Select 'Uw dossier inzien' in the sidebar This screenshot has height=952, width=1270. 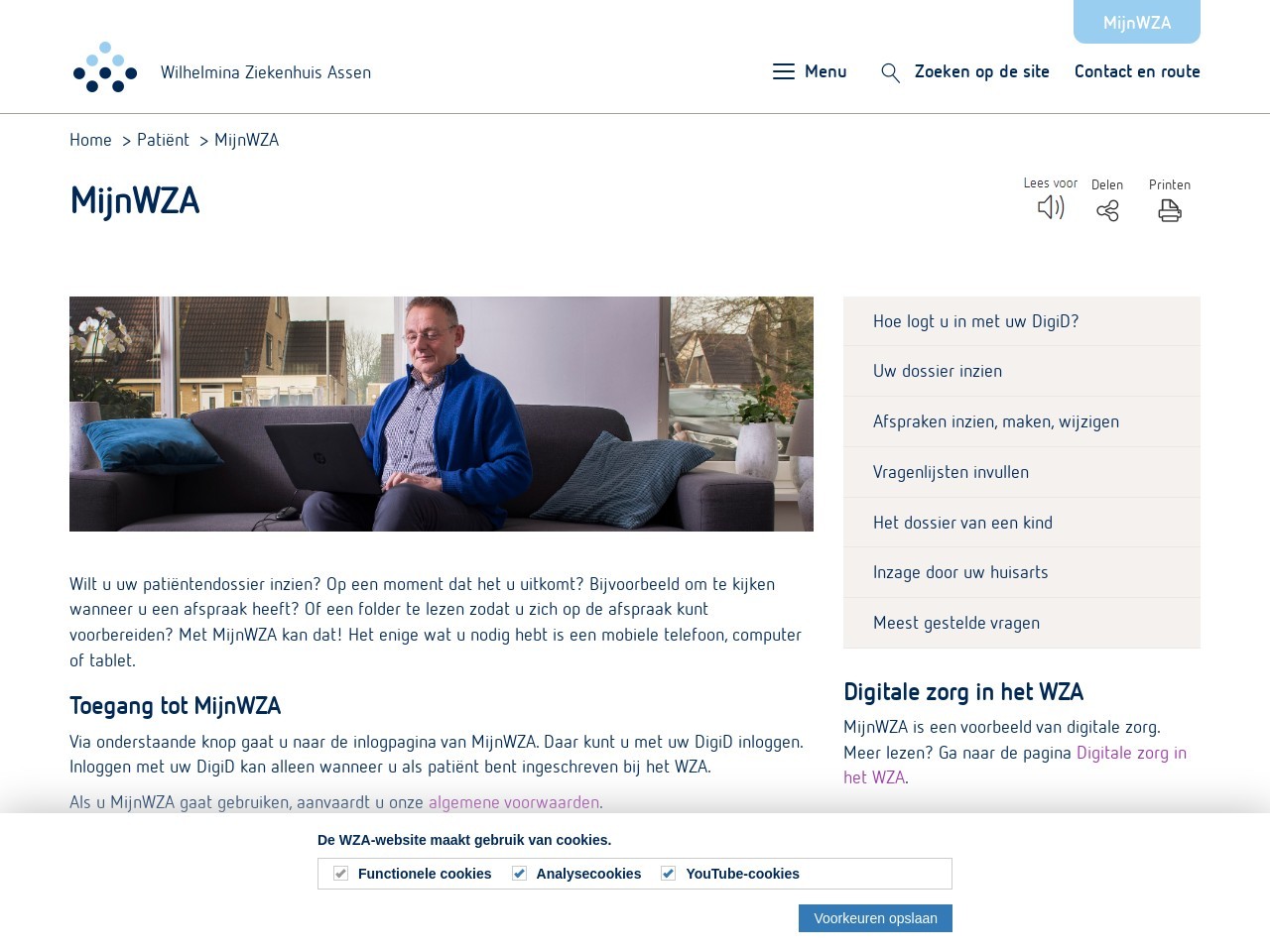click(x=1022, y=371)
